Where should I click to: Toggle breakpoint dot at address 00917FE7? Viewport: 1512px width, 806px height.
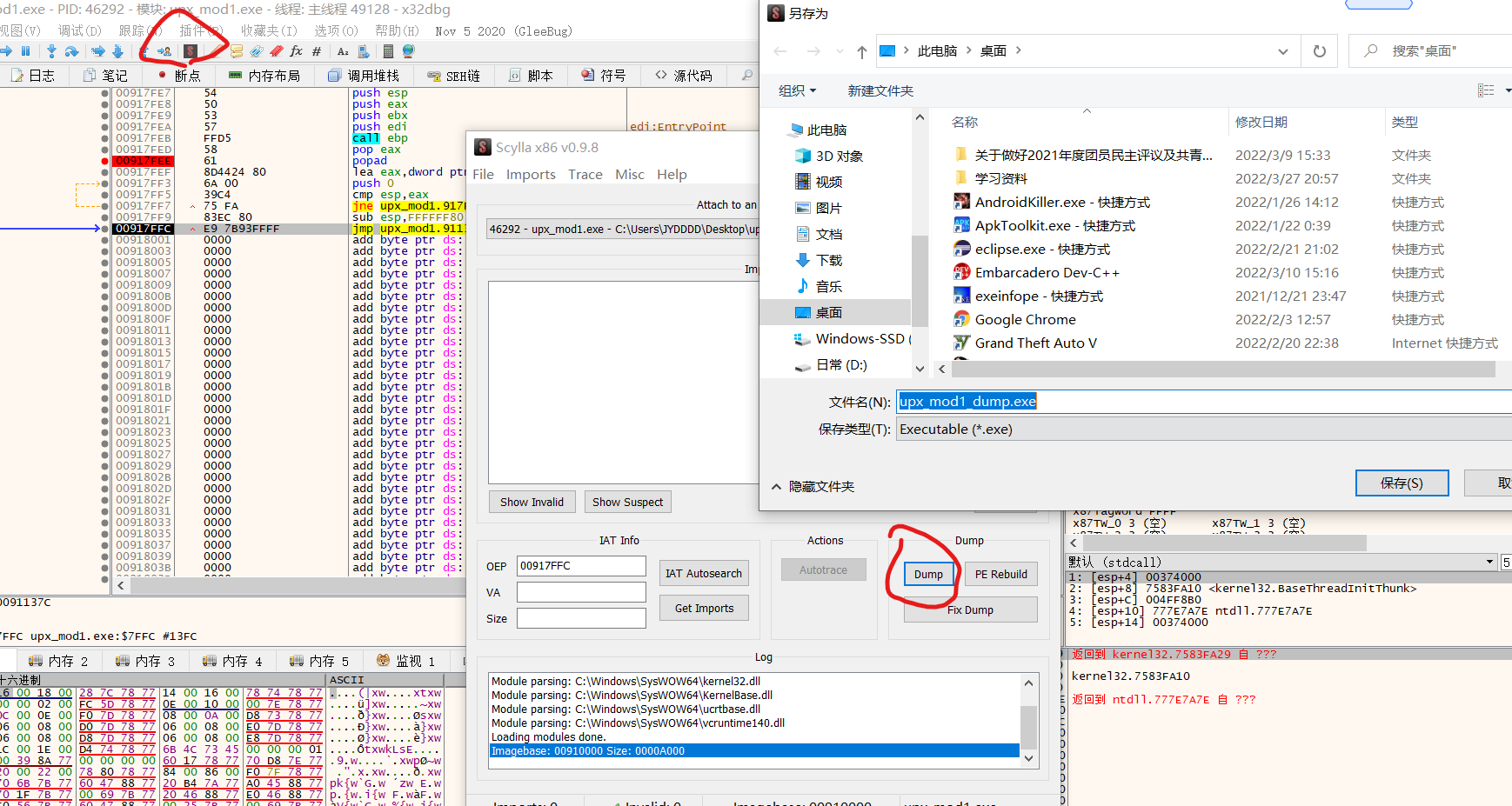pyautogui.click(x=105, y=93)
